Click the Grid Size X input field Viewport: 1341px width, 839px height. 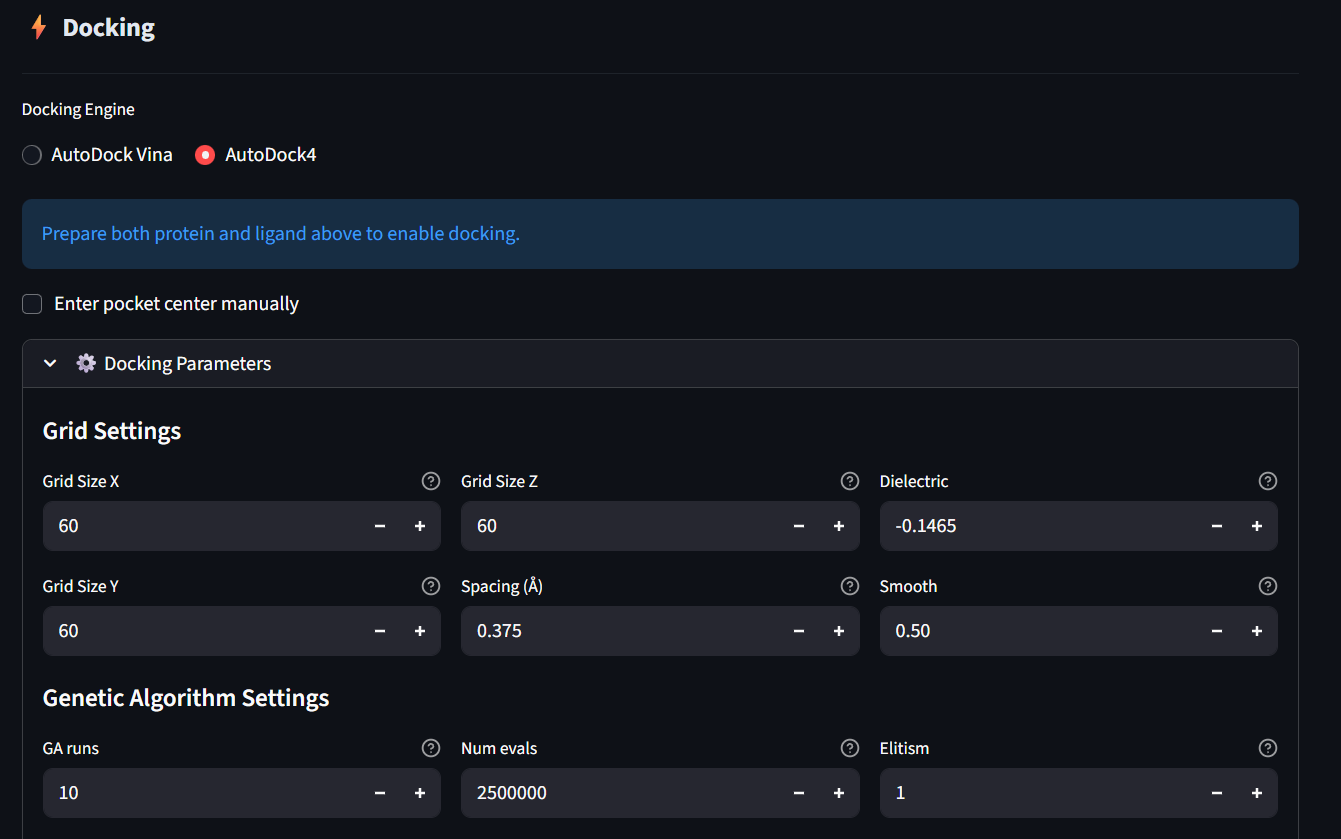click(201, 526)
